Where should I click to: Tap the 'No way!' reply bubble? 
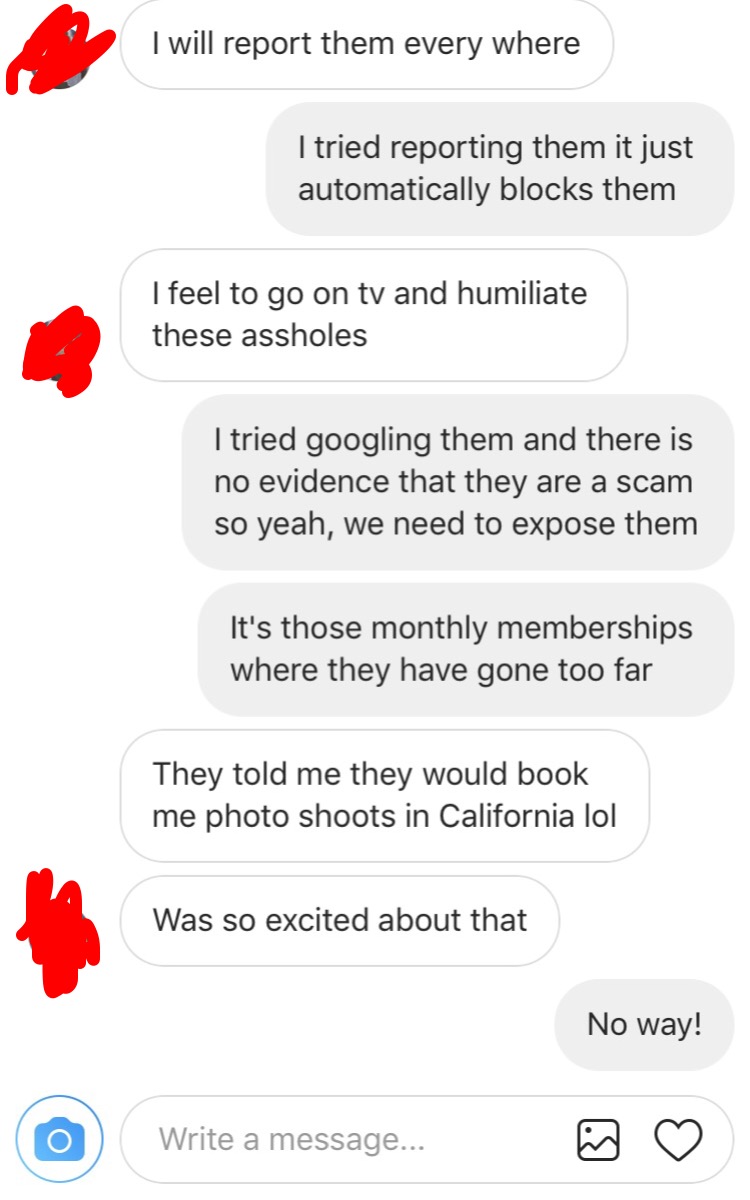645,1025
